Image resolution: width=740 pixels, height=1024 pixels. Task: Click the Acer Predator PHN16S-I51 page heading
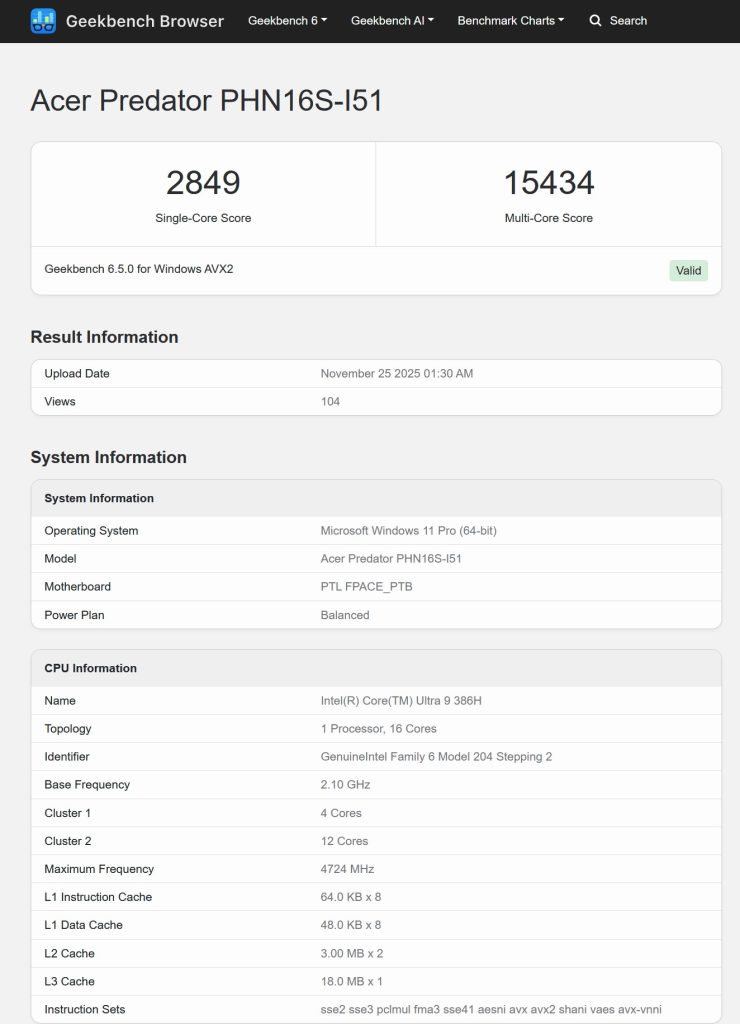click(x=207, y=101)
